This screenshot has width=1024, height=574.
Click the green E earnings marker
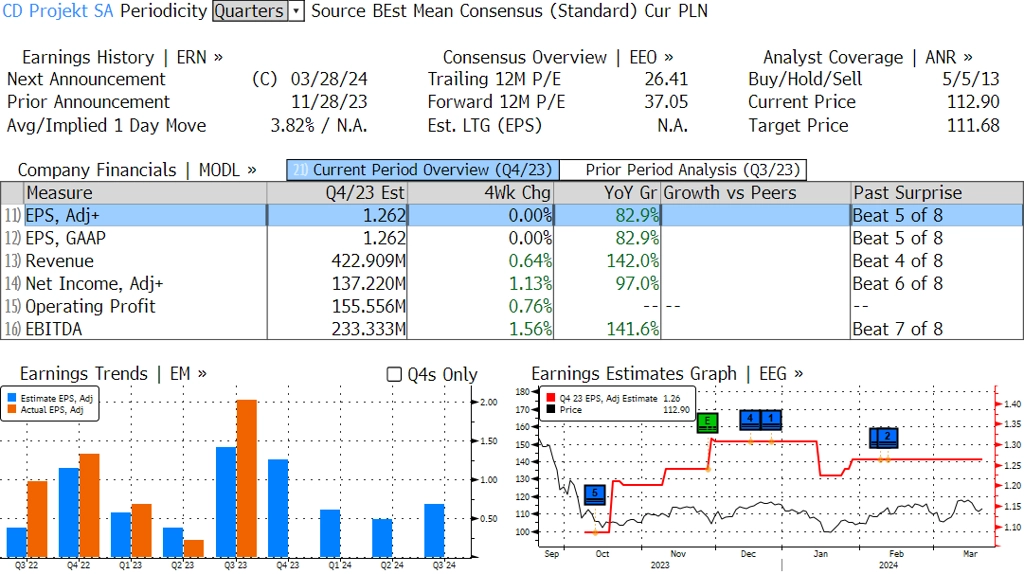(707, 423)
